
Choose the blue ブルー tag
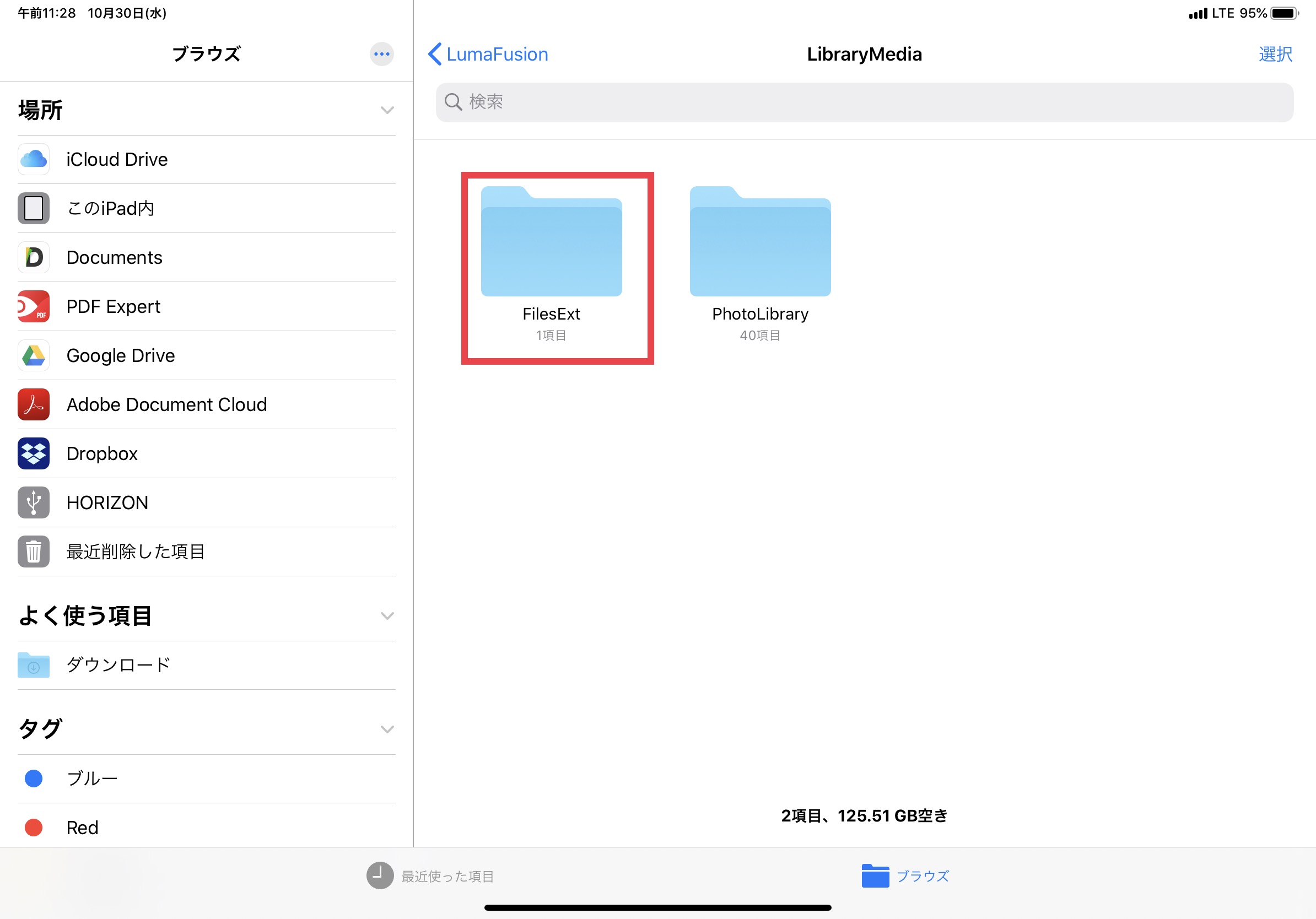[x=91, y=778]
